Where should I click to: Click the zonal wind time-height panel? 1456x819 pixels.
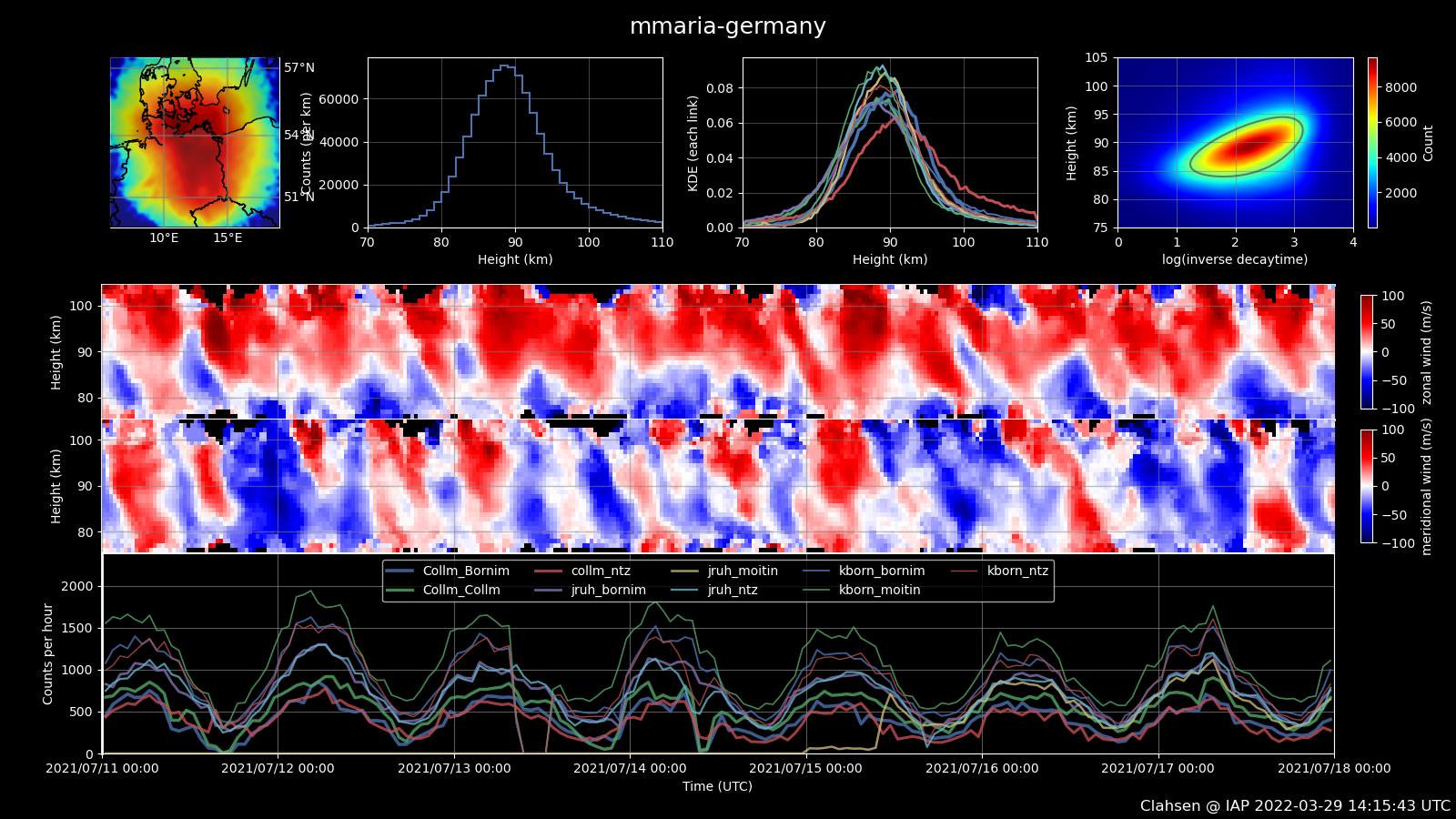[x=718, y=351]
